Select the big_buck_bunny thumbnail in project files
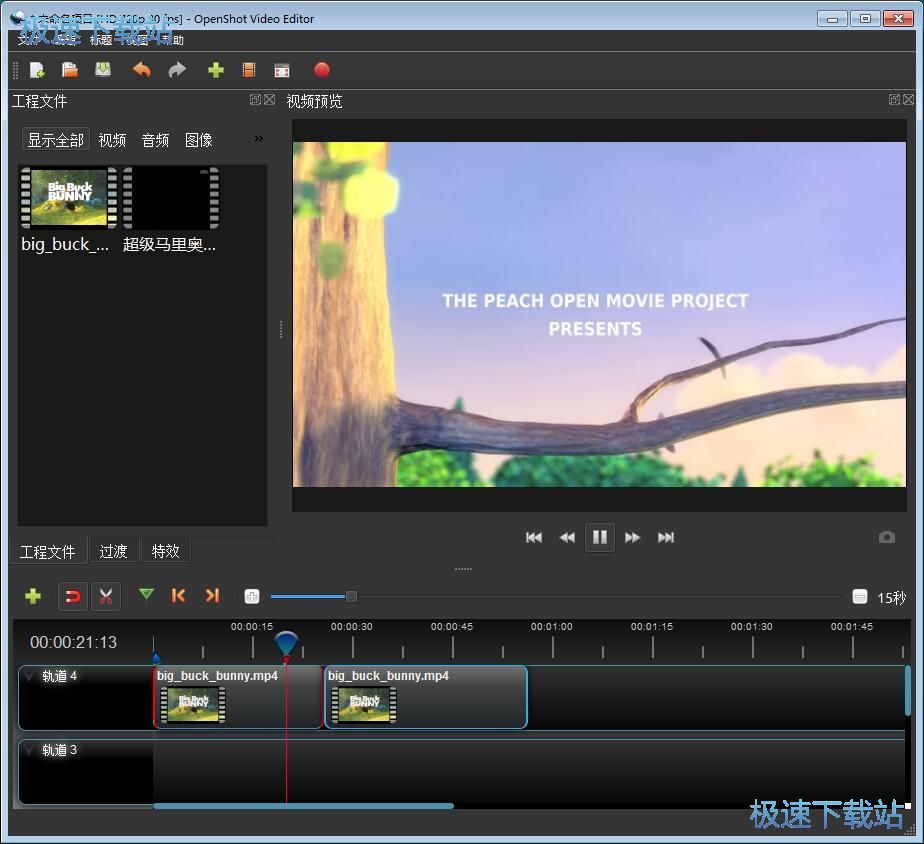Image resolution: width=924 pixels, height=844 pixels. [x=68, y=198]
